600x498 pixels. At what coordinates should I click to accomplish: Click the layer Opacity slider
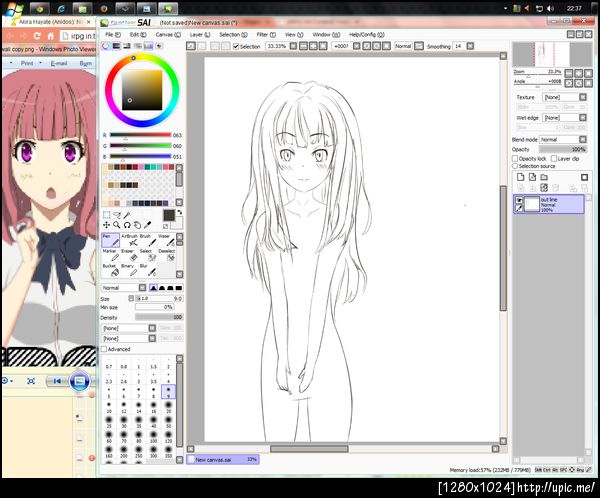pyautogui.click(x=562, y=149)
